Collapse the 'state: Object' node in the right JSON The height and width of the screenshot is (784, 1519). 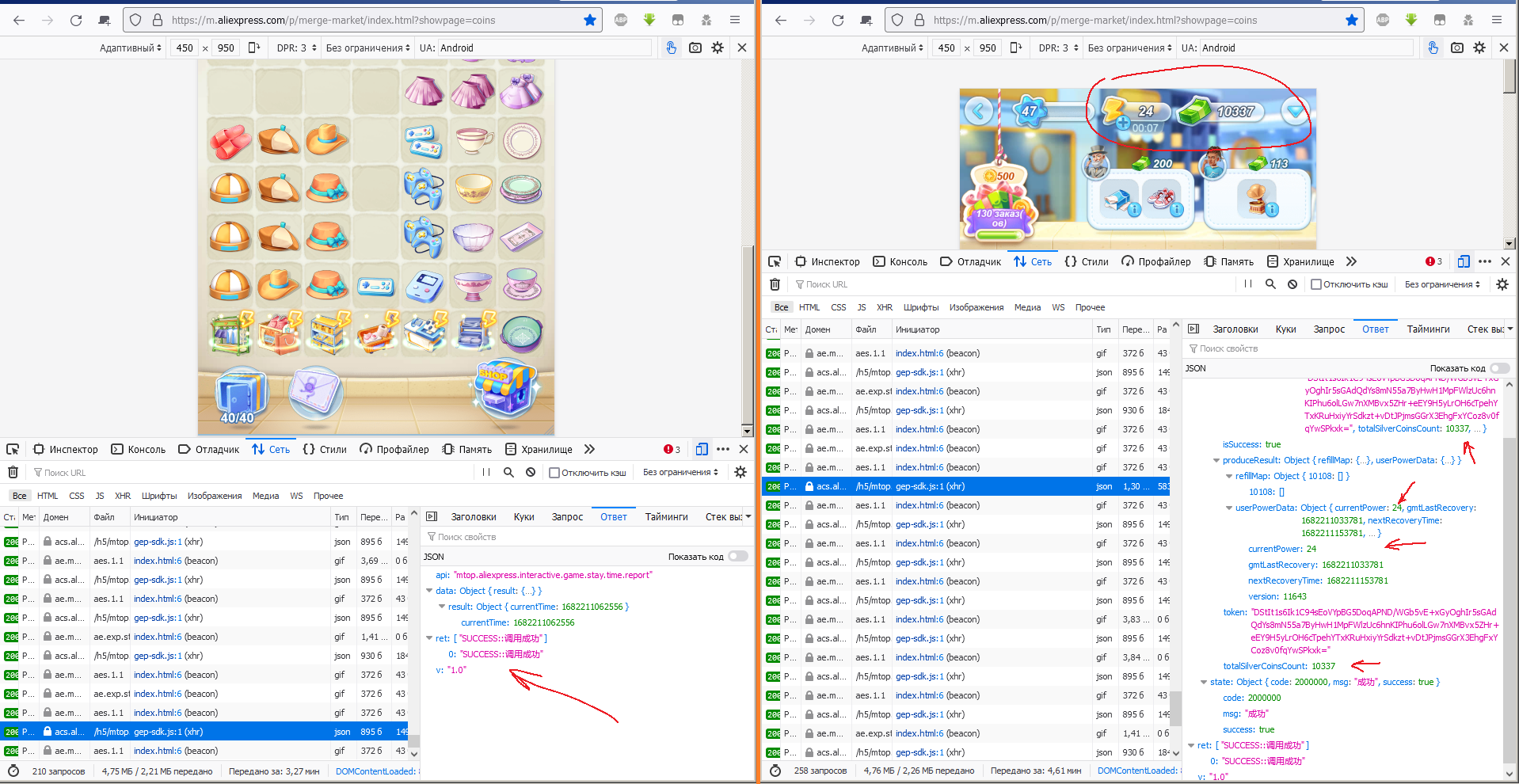point(1204,682)
